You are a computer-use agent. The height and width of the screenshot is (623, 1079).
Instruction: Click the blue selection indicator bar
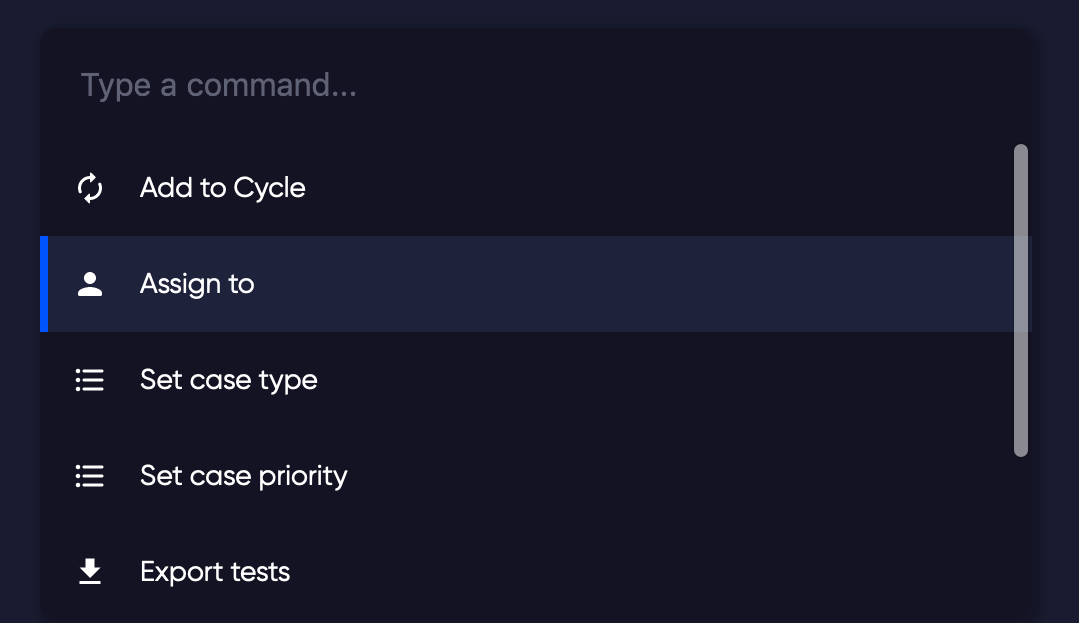coord(43,284)
